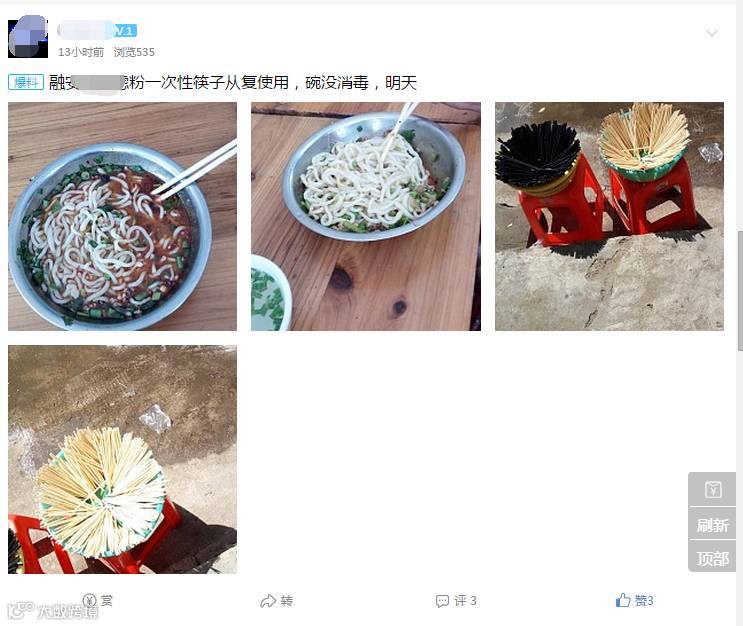Screen dimensions: 743x626
Task: Click the 13小时前 timestamp
Action: pyautogui.click(x=81, y=52)
